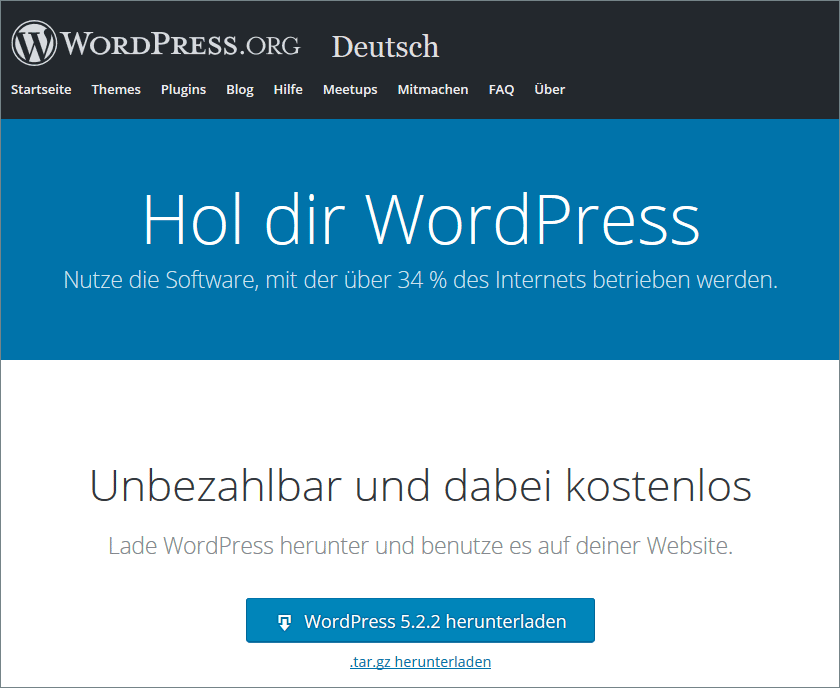
Task: Open the Themes menu item
Action: click(x=116, y=89)
